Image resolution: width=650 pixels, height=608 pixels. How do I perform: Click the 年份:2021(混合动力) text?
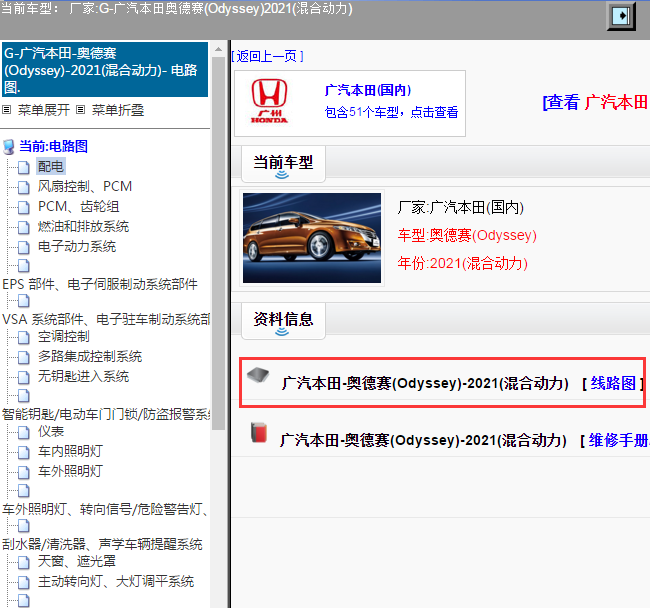[x=463, y=263]
